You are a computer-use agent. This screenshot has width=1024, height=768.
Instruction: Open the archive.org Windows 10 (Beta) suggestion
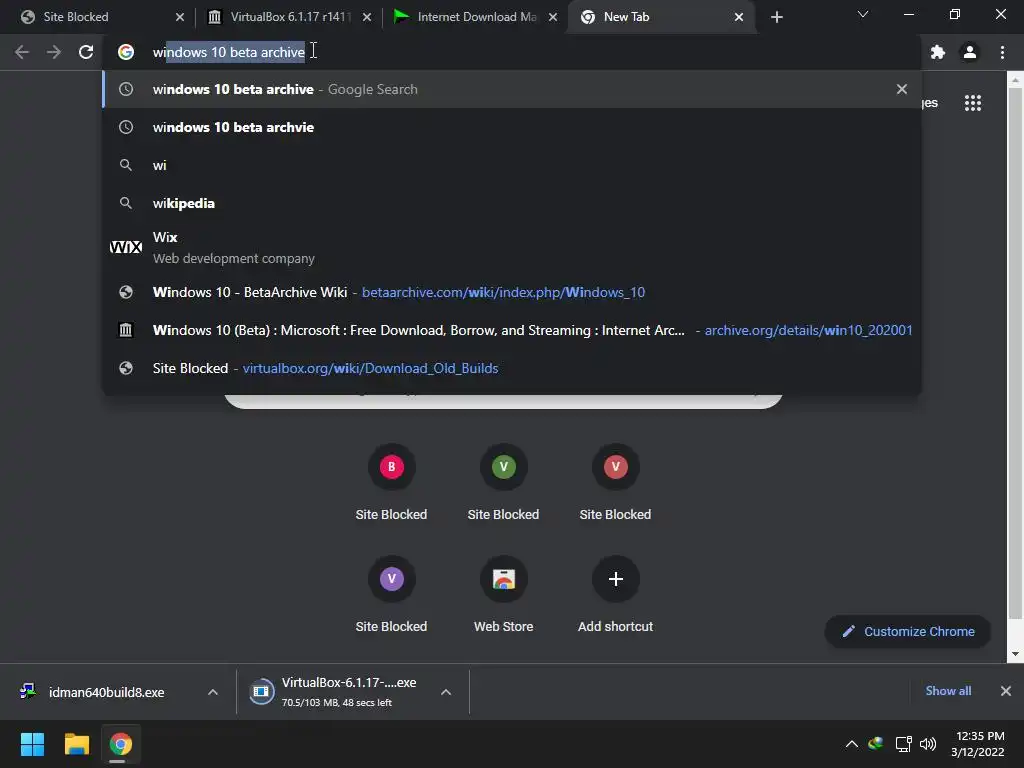511,330
